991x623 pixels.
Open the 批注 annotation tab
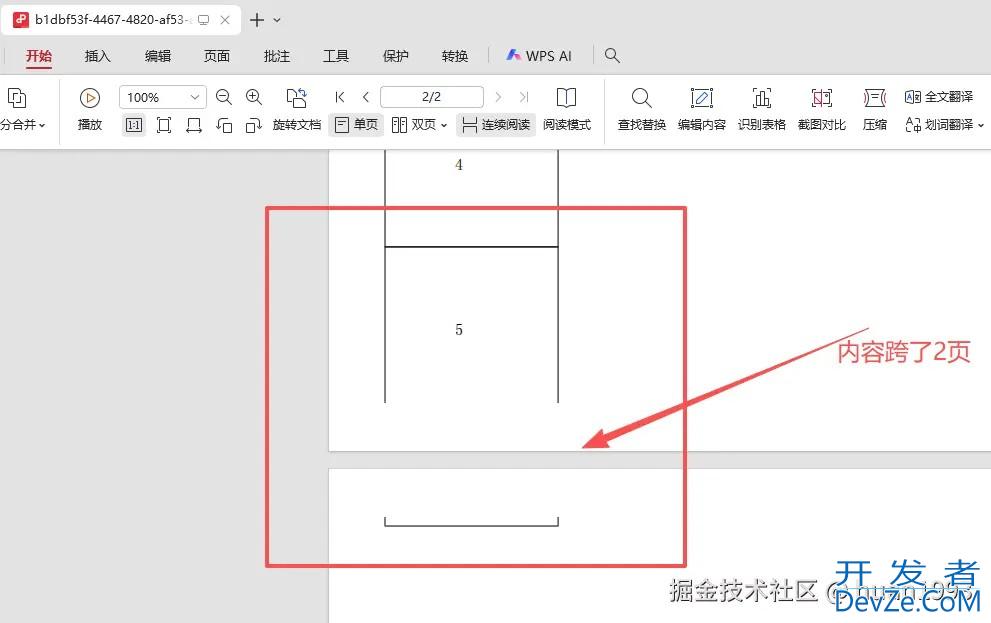tap(277, 56)
